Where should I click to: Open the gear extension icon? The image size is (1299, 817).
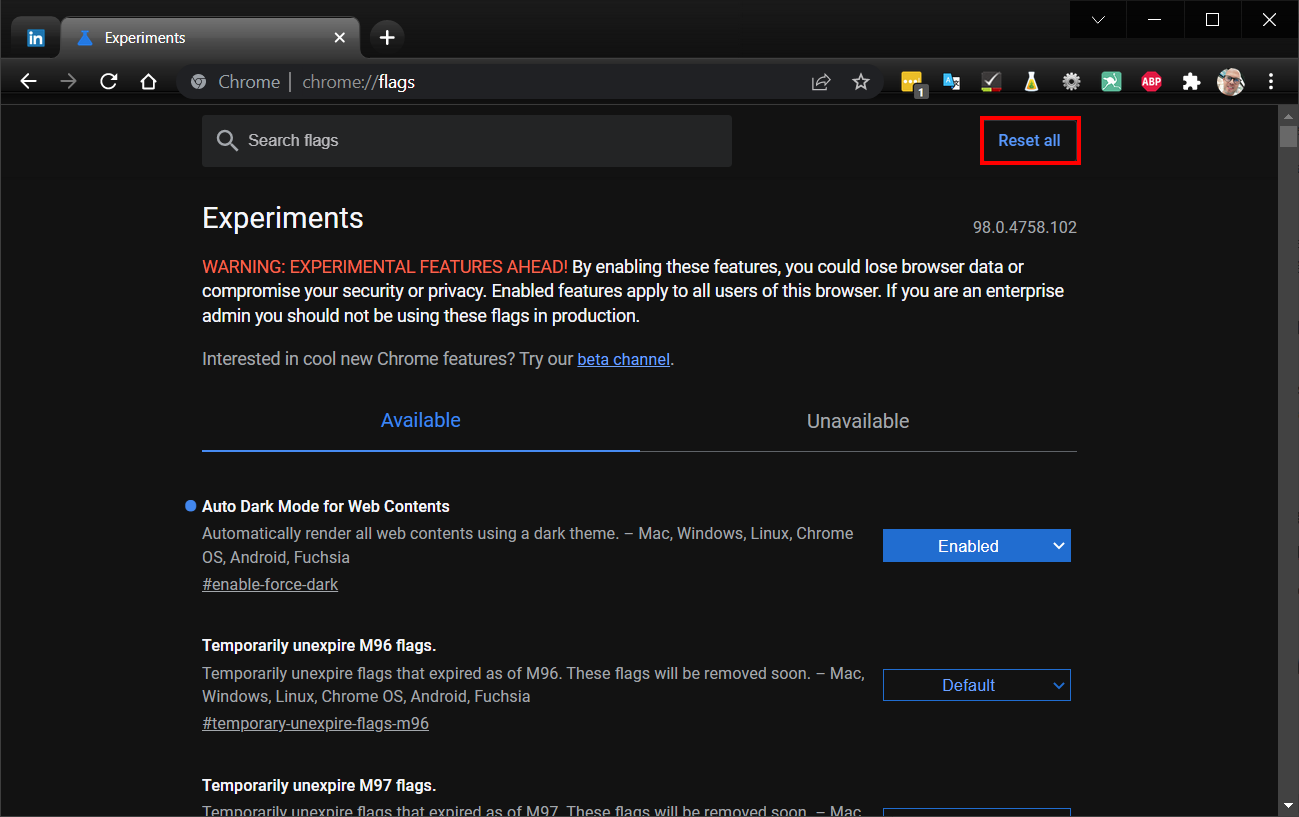1071,82
